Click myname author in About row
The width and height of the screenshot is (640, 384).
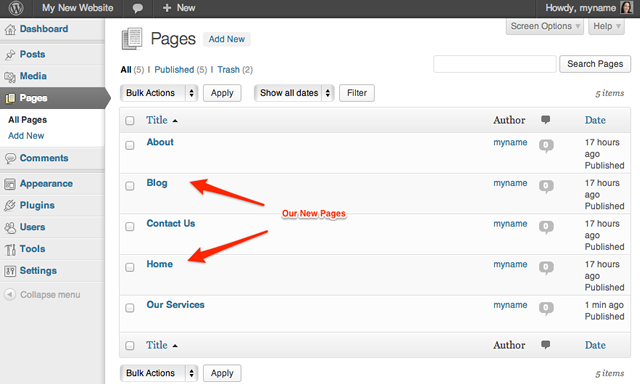[510, 142]
